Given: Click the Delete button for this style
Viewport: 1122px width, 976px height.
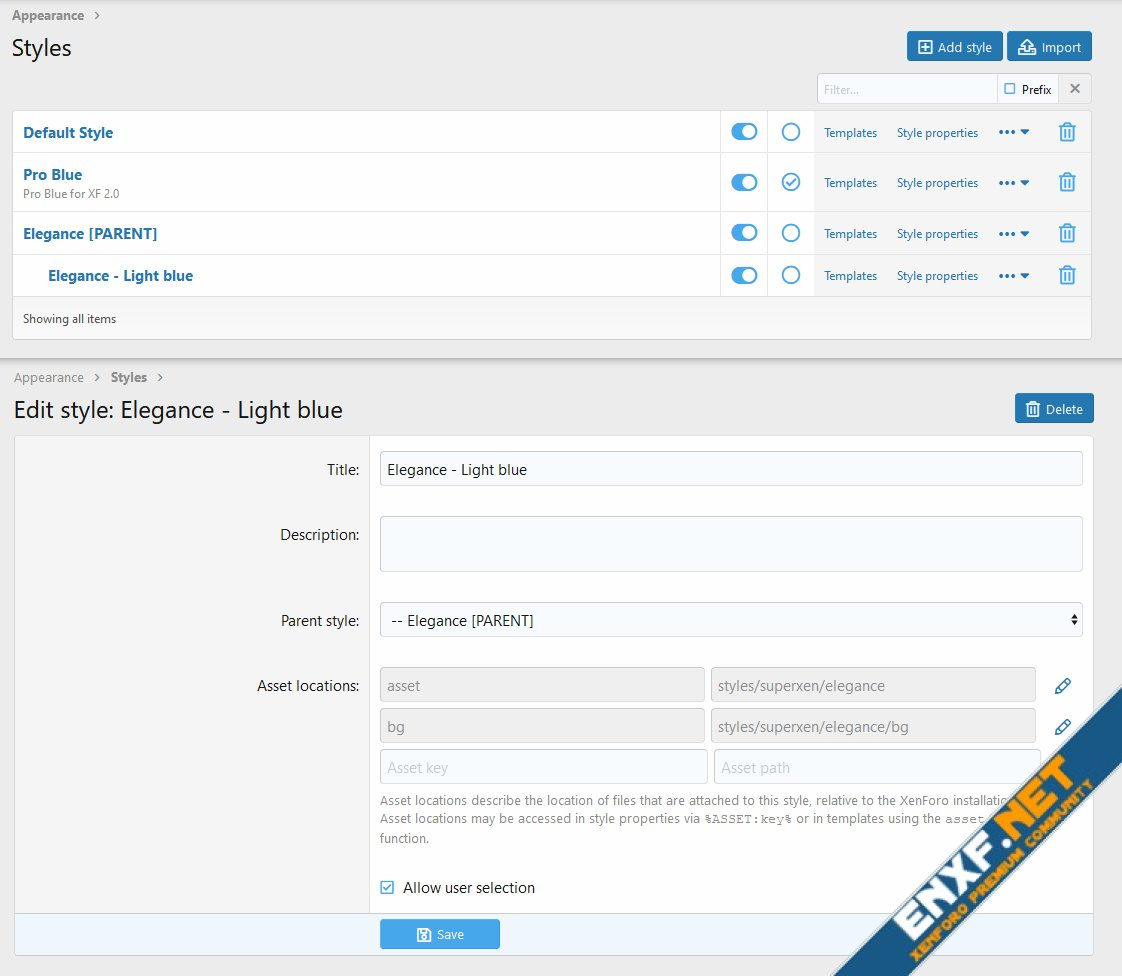Looking at the screenshot, I should coord(1054,409).
